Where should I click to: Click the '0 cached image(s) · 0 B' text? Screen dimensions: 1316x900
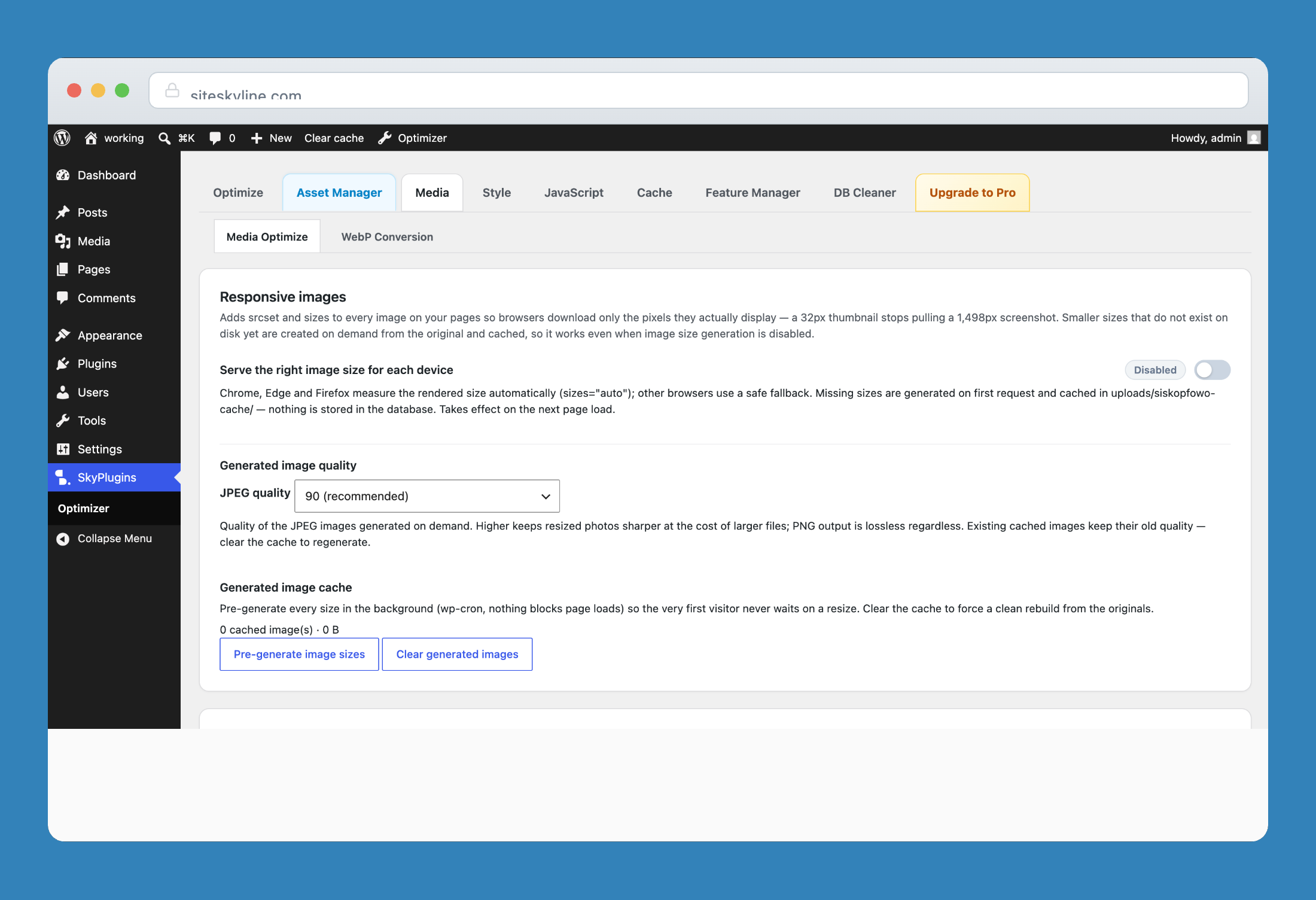tap(279, 630)
